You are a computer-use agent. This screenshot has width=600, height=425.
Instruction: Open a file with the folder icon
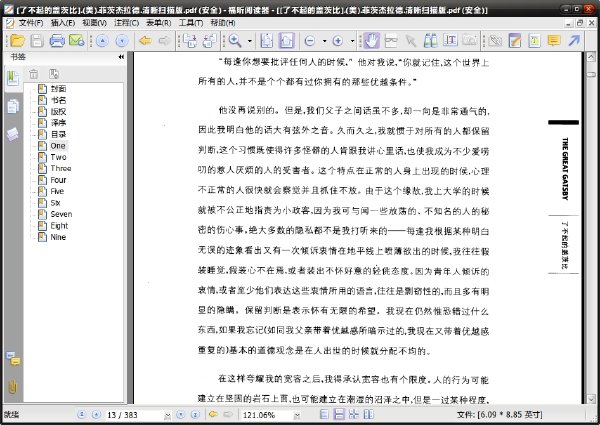coord(17,40)
